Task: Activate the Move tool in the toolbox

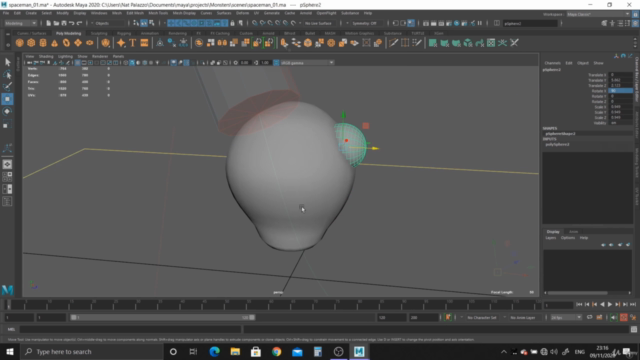Action: coord(7,99)
